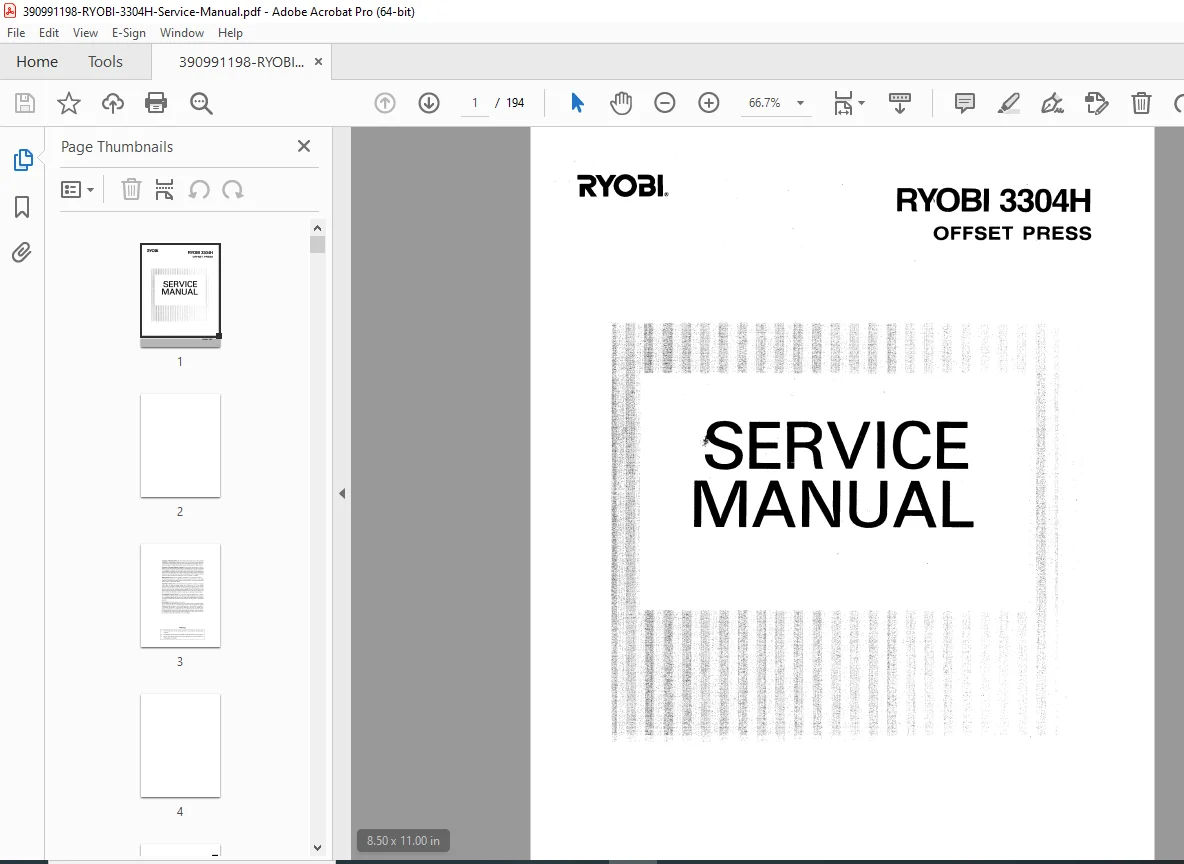Open the fit page options arrow
The width and height of the screenshot is (1184, 864).
click(862, 103)
